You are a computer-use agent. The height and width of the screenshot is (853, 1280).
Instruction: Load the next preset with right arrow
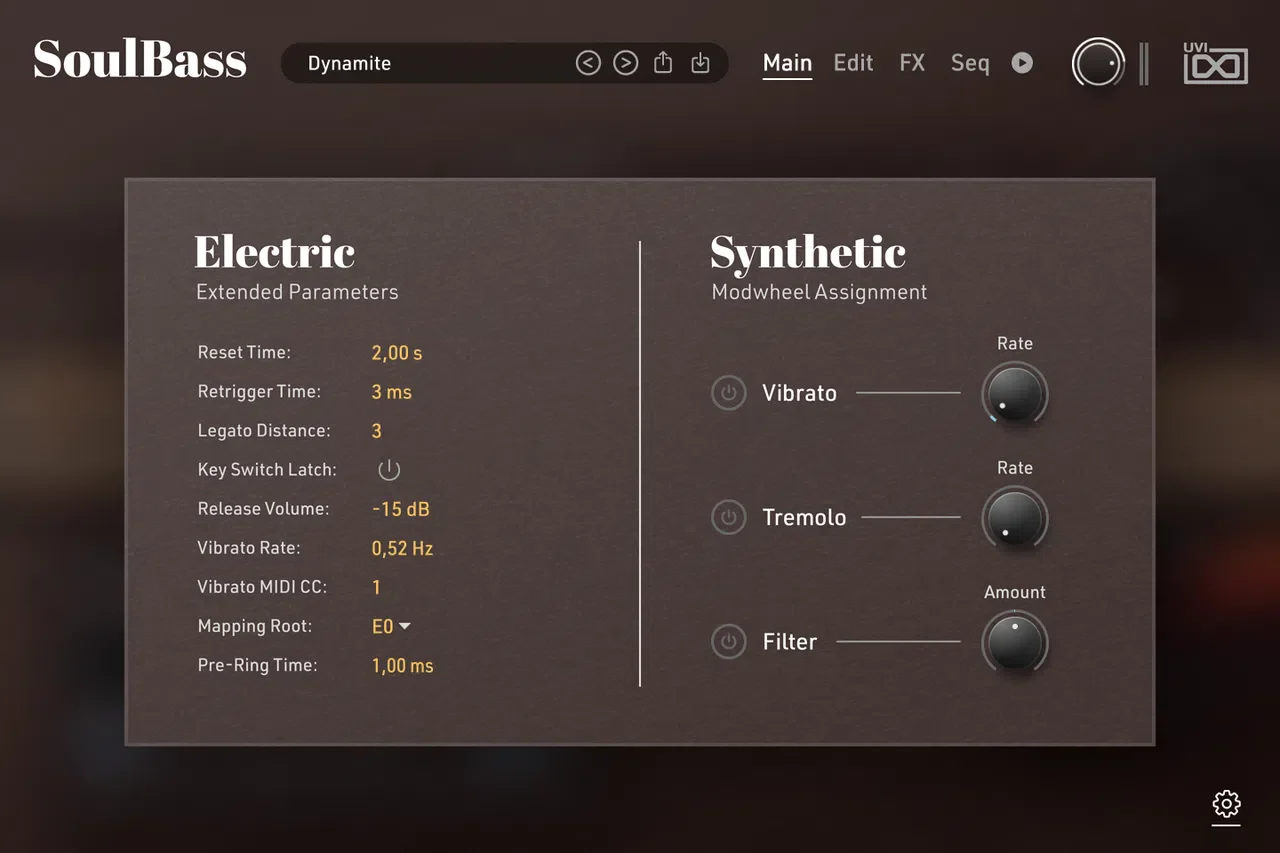(x=625, y=63)
